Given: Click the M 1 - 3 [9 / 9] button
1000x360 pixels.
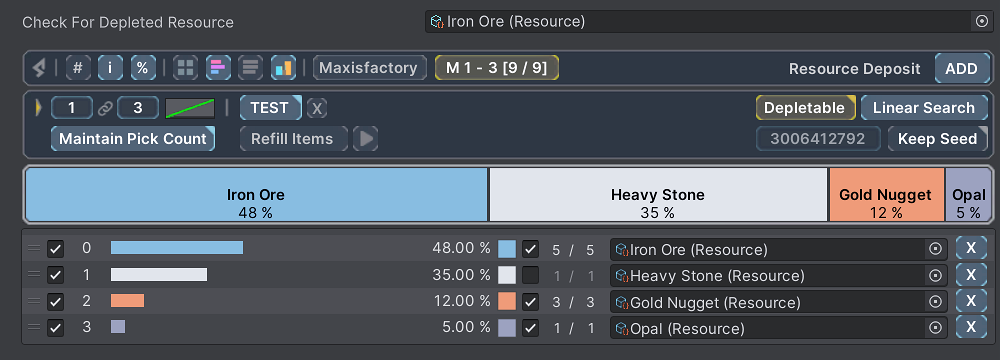Looking at the screenshot, I should pos(496,68).
